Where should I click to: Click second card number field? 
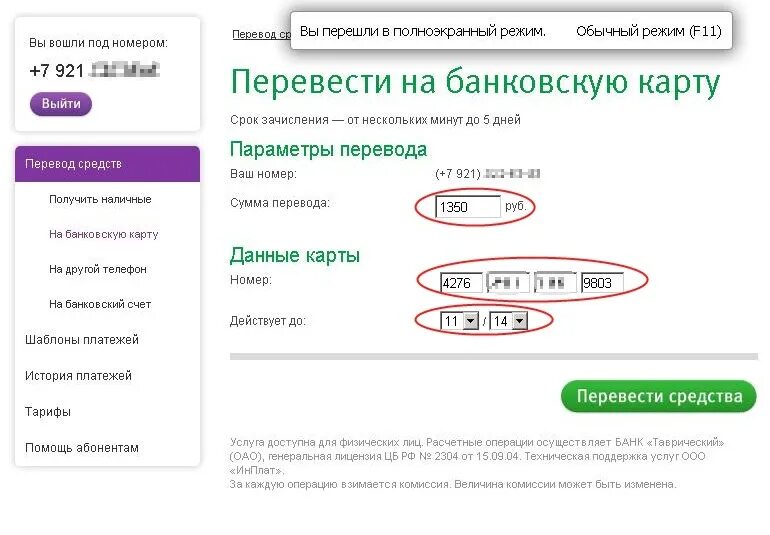point(508,283)
